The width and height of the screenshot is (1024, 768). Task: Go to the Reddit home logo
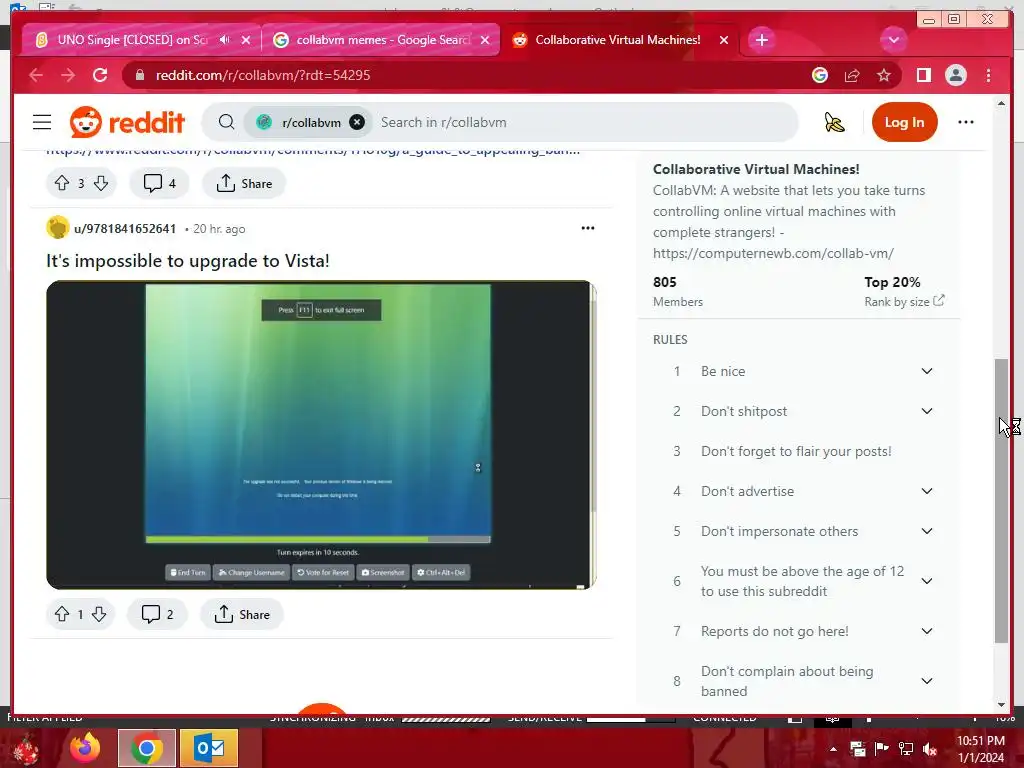[127, 122]
